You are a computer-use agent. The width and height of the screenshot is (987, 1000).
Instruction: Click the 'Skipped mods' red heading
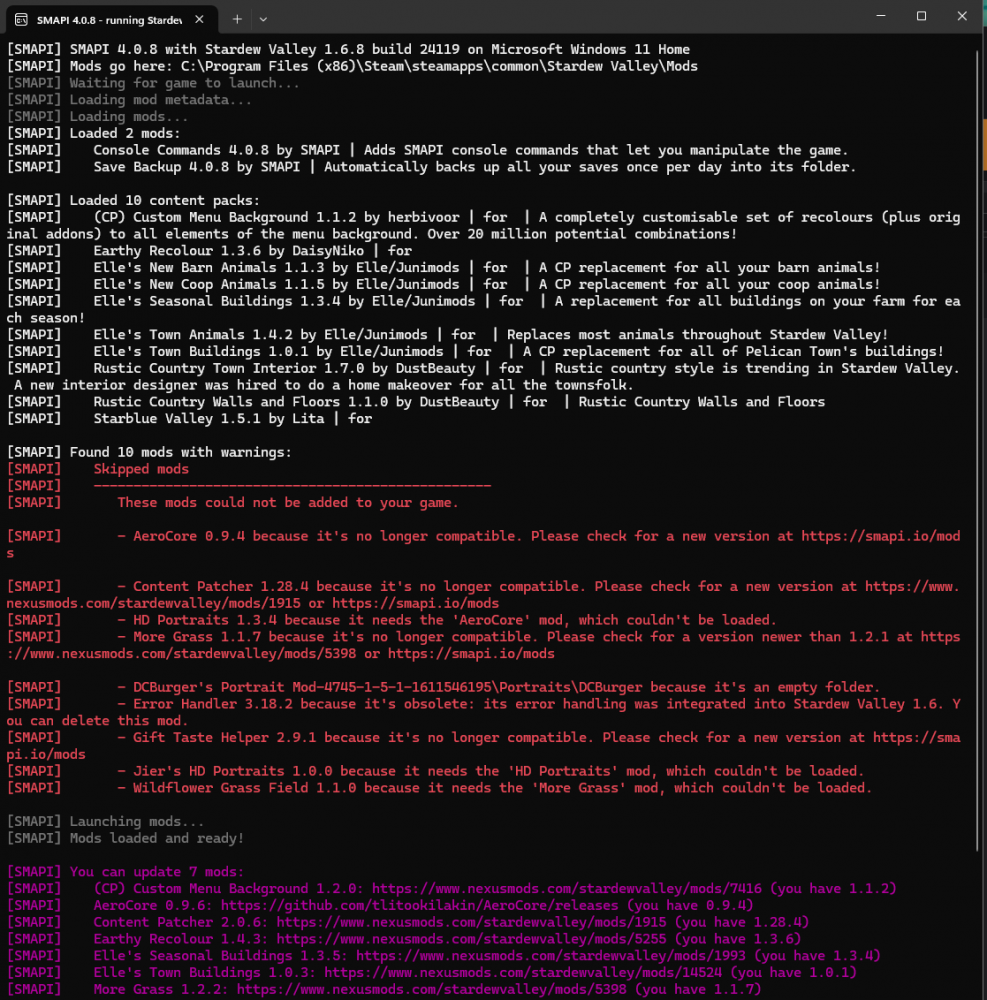pyautogui.click(x=141, y=469)
